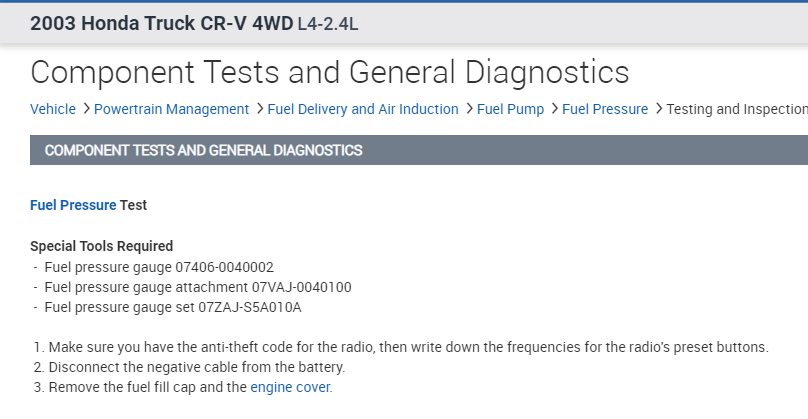
Task: Click the Vehicle breadcrumb link
Action: 52,109
